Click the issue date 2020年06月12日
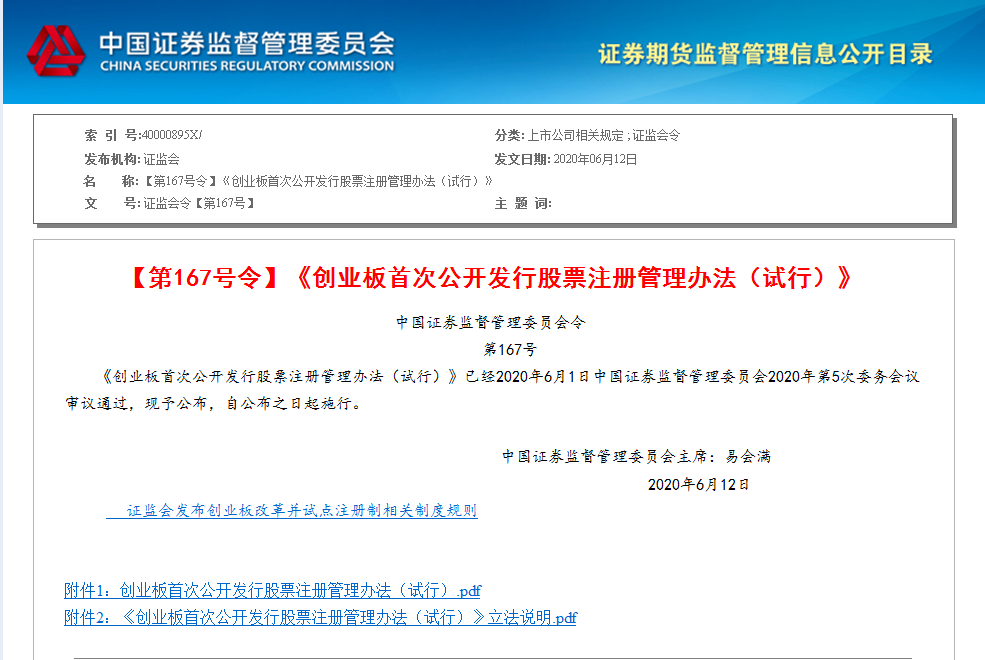The height and width of the screenshot is (660, 985). [x=596, y=159]
